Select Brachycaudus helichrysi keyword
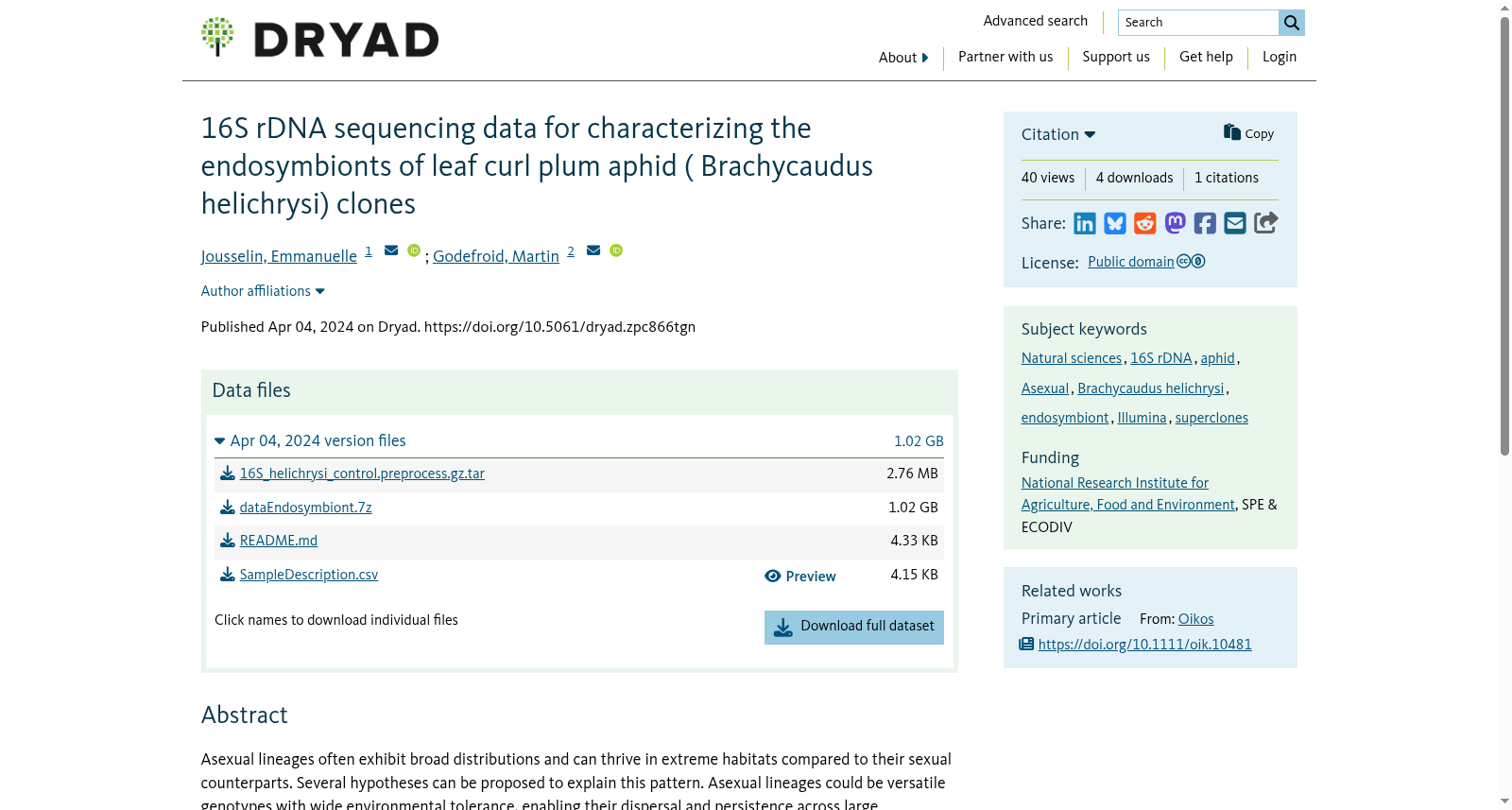The image size is (1512, 810). tap(1151, 388)
